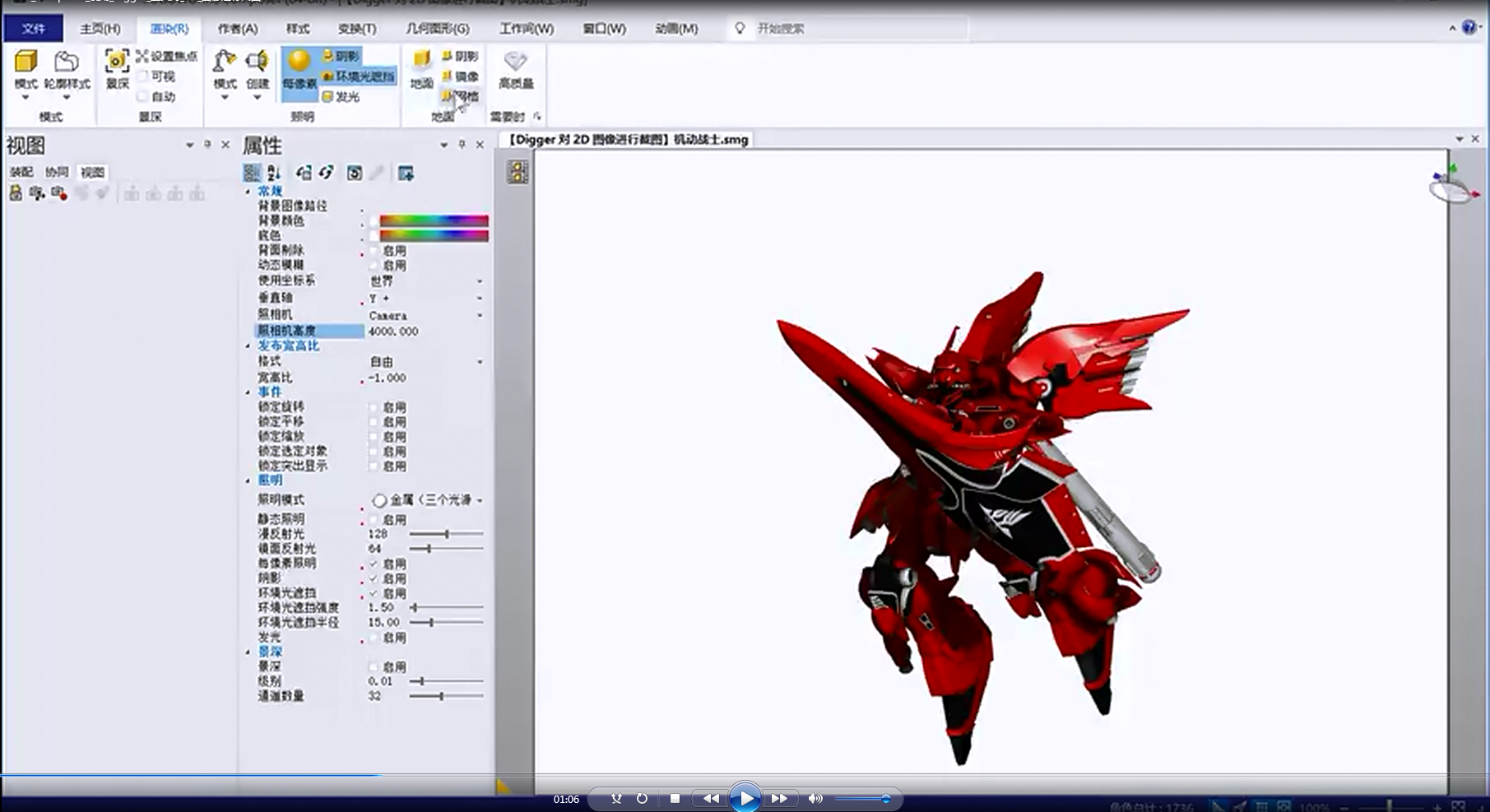Switch to the 几何图形(G) ribbon tab

point(438,28)
